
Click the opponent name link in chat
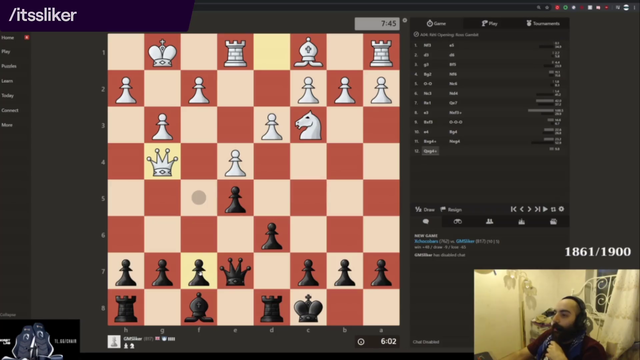click(x=426, y=241)
